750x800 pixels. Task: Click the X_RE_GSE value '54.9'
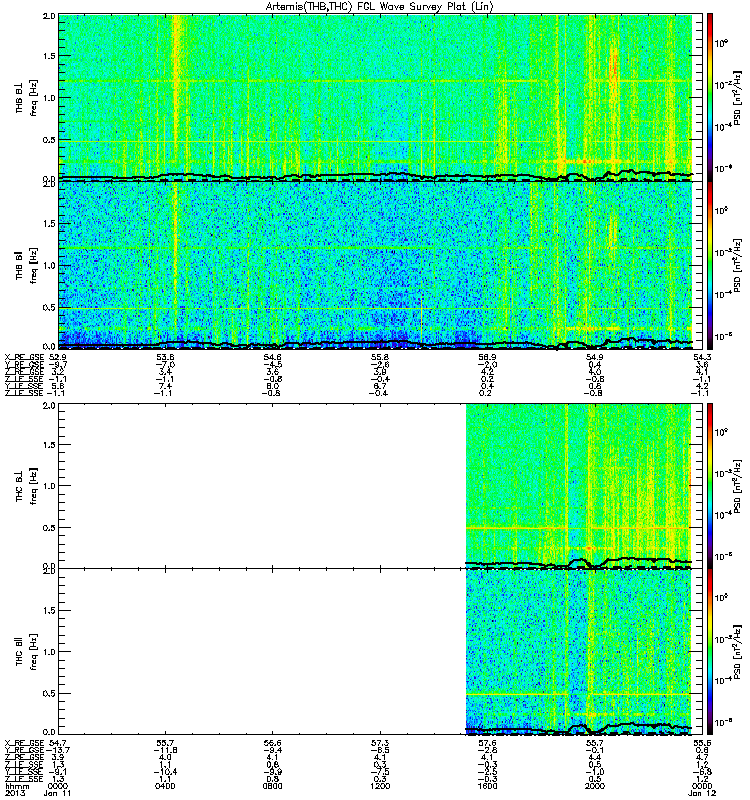pos(595,357)
